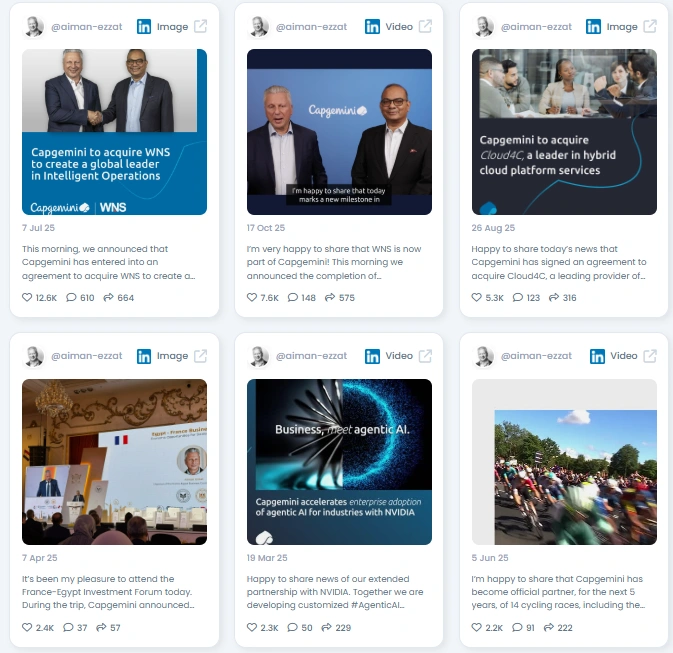The width and height of the screenshot is (673, 653).
Task: Play the Business meet agentic AI video
Action: pos(339,462)
